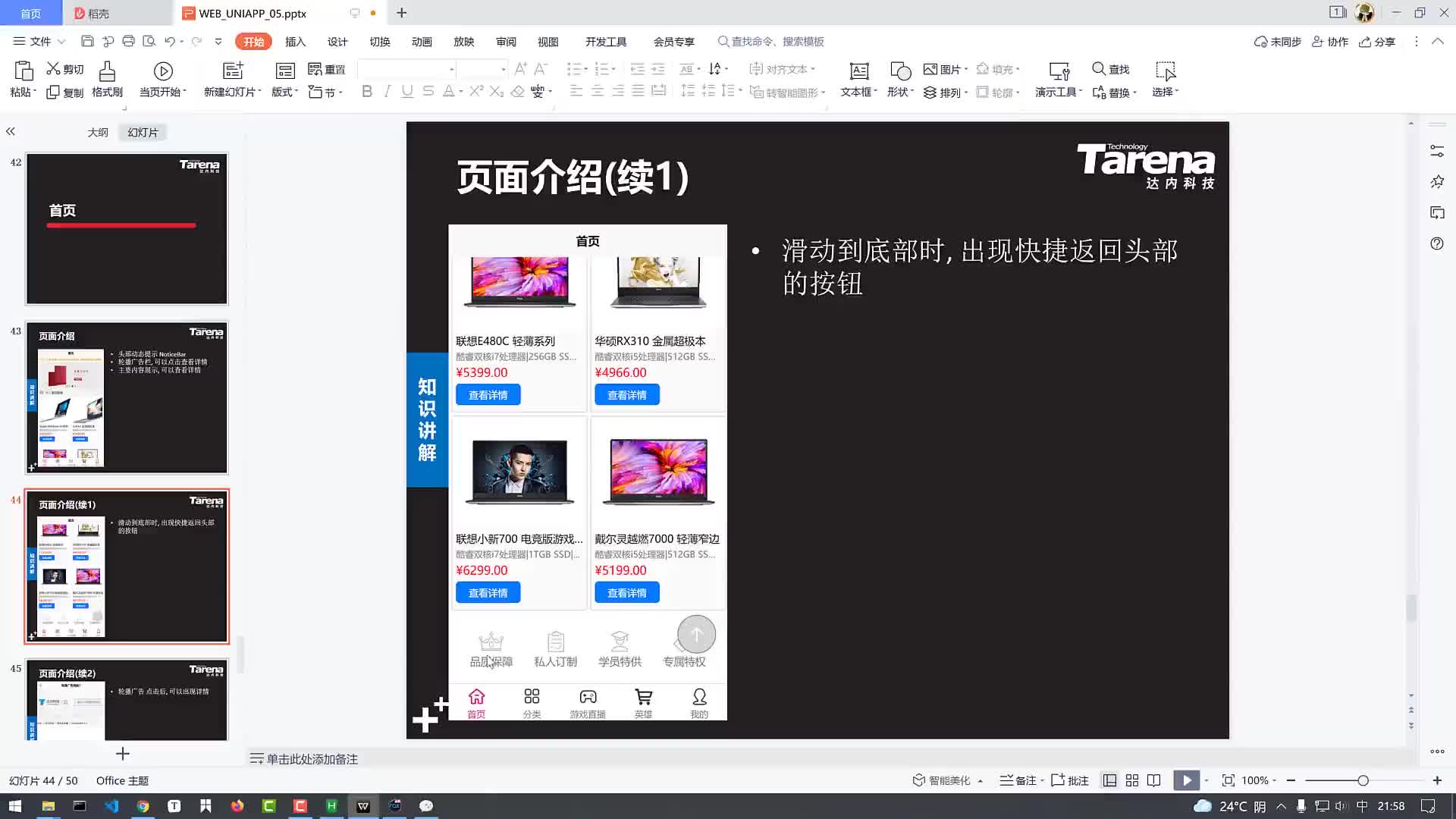The width and height of the screenshot is (1456, 819).
Task: Click 分享 (Share) icon in top right
Action: point(1384,41)
